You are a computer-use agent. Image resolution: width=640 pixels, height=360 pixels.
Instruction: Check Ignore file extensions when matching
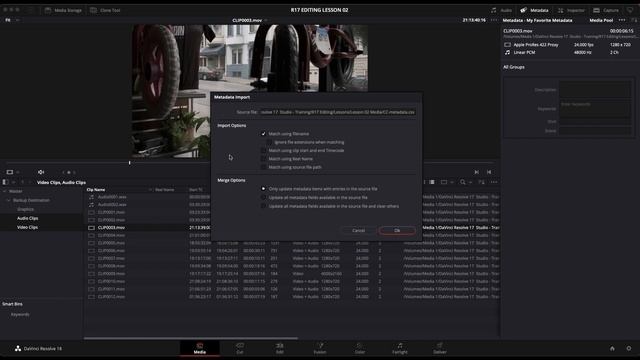(269, 142)
